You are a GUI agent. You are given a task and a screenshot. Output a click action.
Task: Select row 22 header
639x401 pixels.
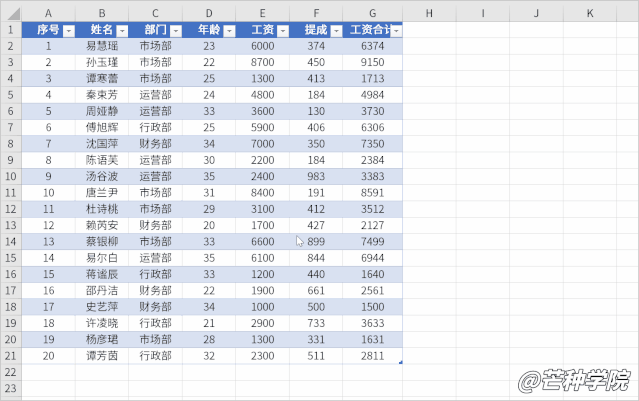(10, 371)
